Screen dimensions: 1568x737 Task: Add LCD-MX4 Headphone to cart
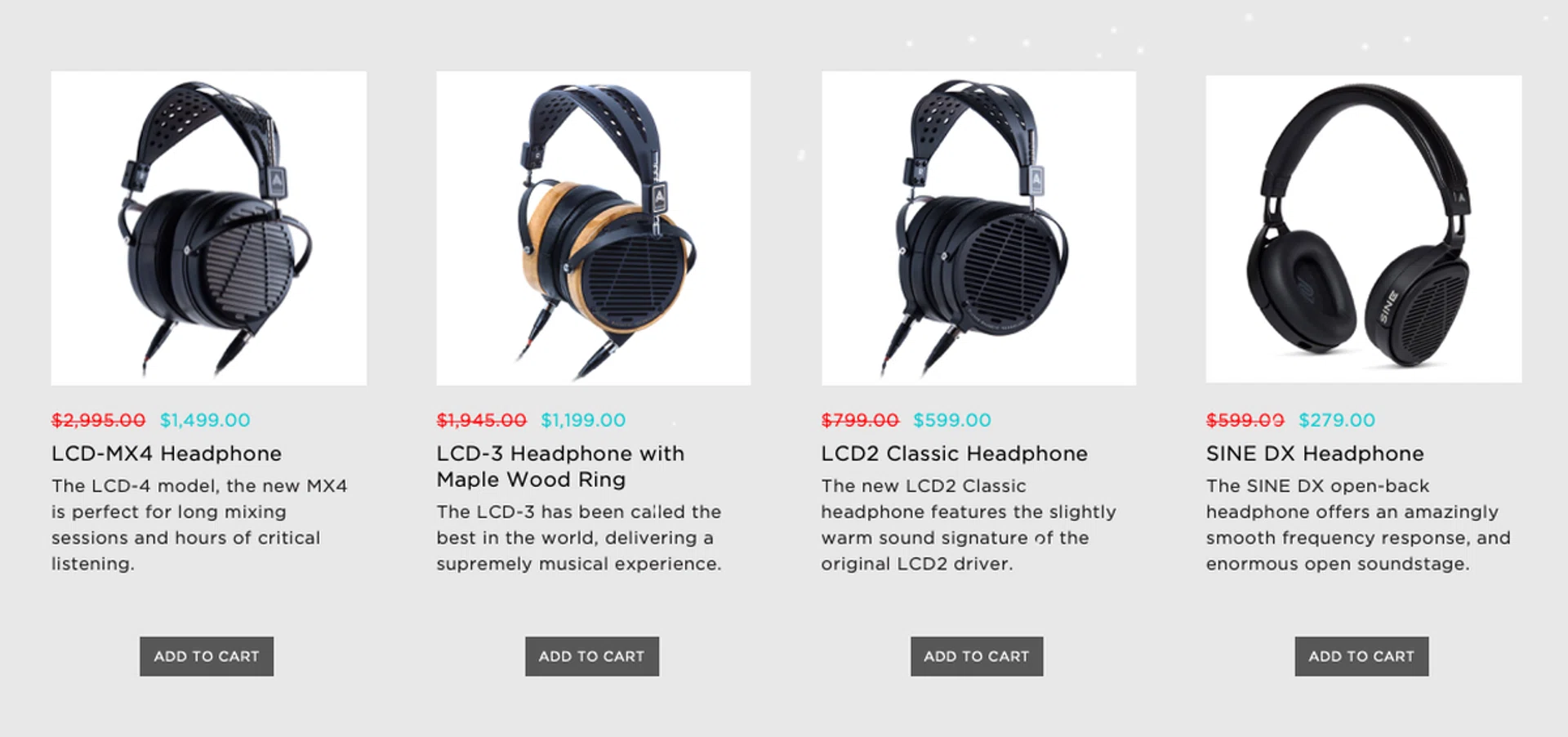[x=207, y=656]
